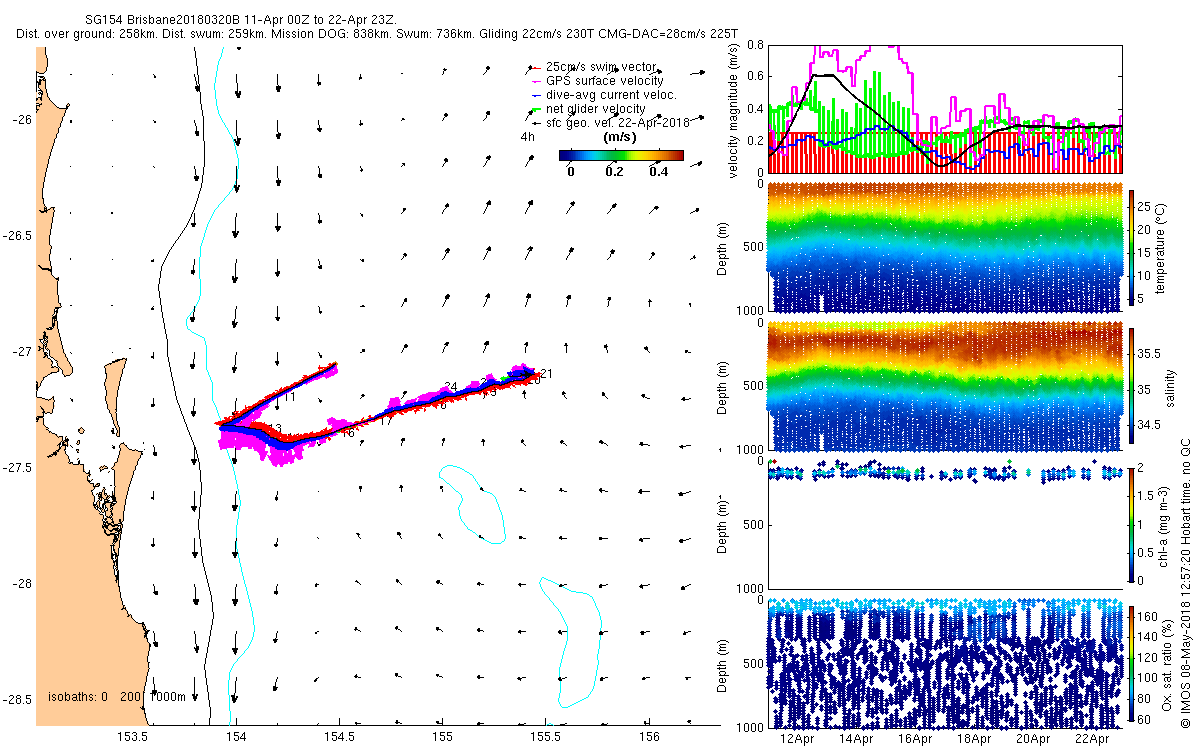This screenshot has width=1200, height=750.
Task: Click the '500' depth tick of chl-a panel
Action: coord(754,525)
